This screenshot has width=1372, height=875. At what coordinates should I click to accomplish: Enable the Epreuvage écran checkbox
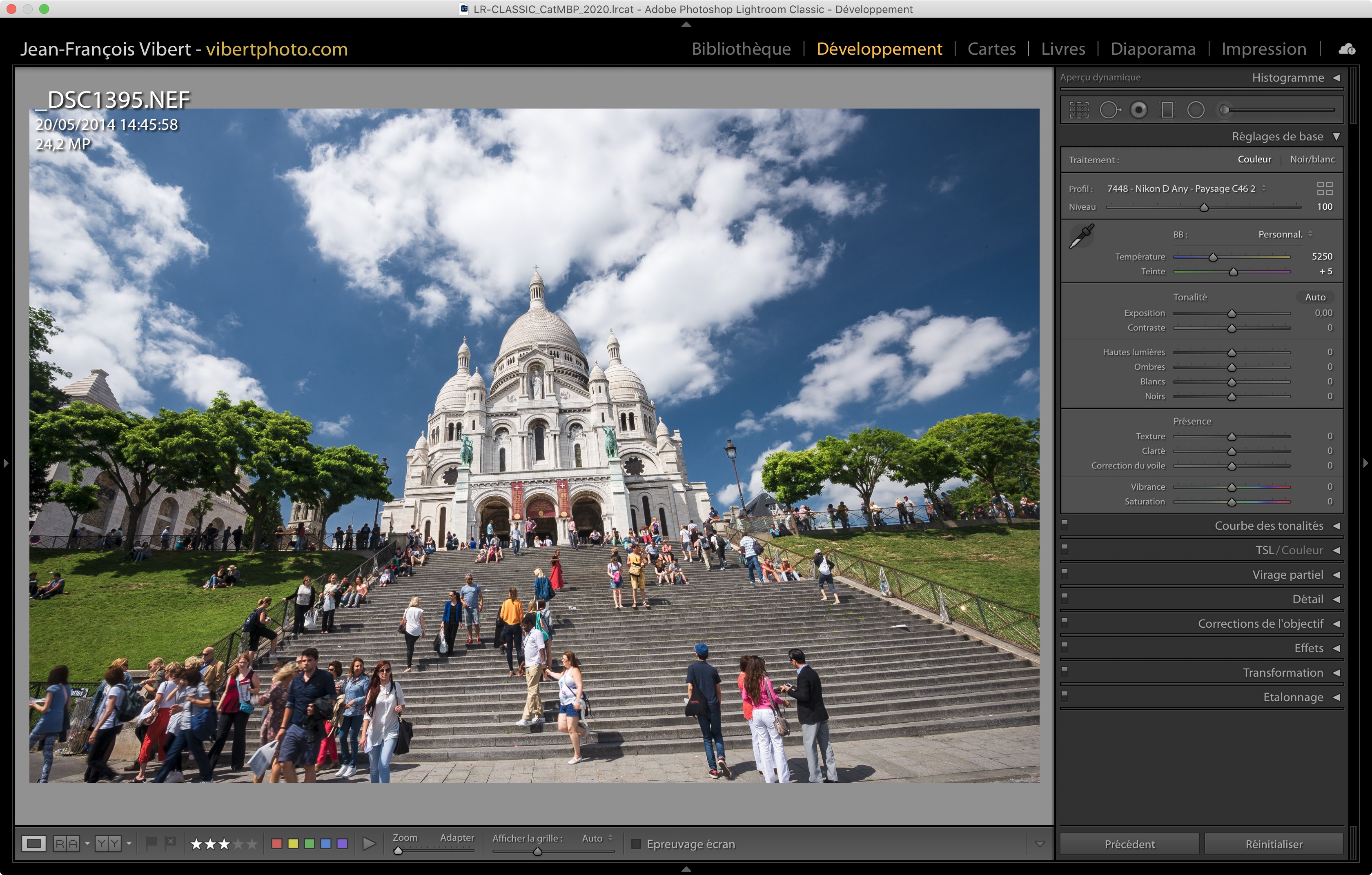coord(637,844)
